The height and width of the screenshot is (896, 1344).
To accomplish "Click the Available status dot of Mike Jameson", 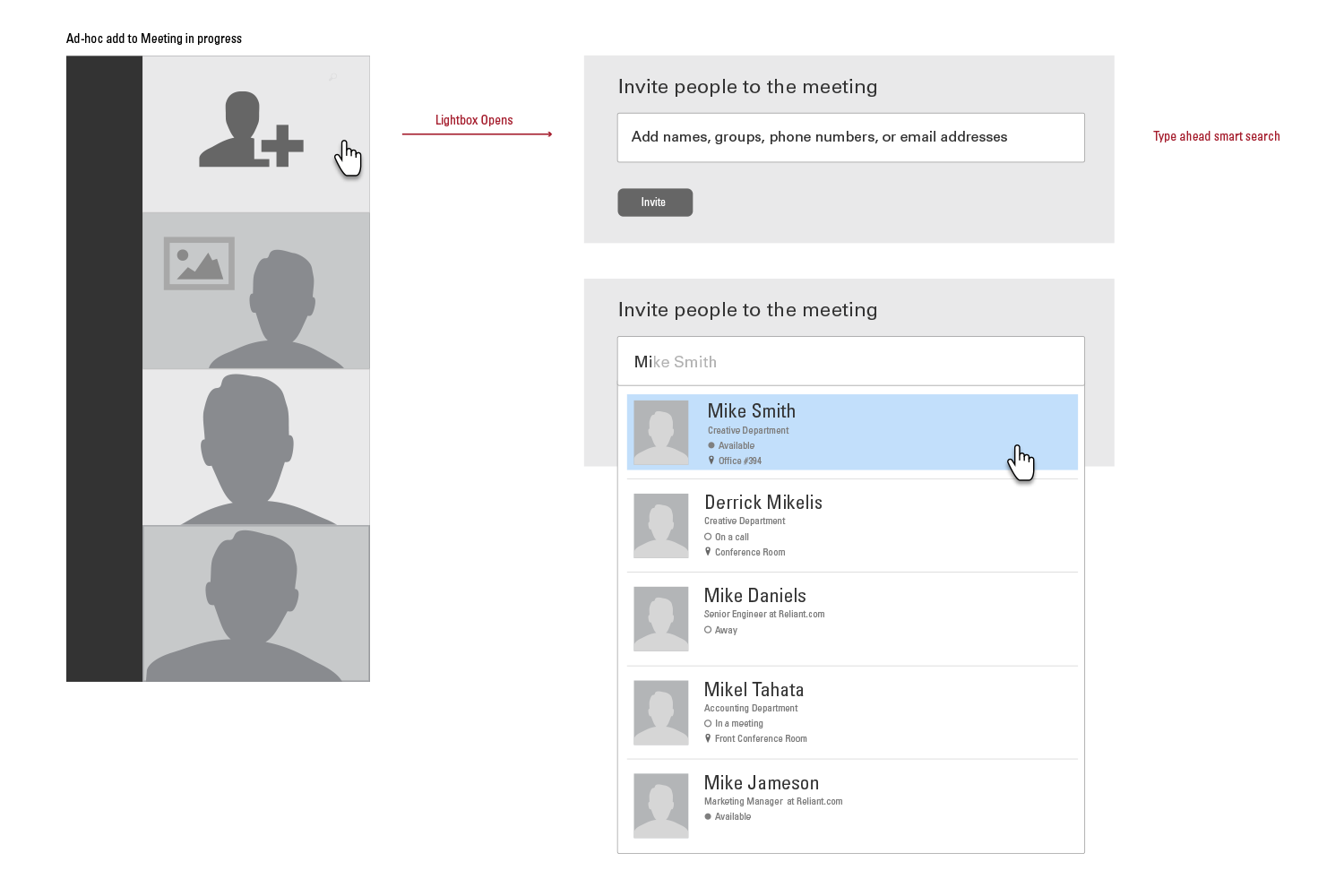I will (708, 816).
